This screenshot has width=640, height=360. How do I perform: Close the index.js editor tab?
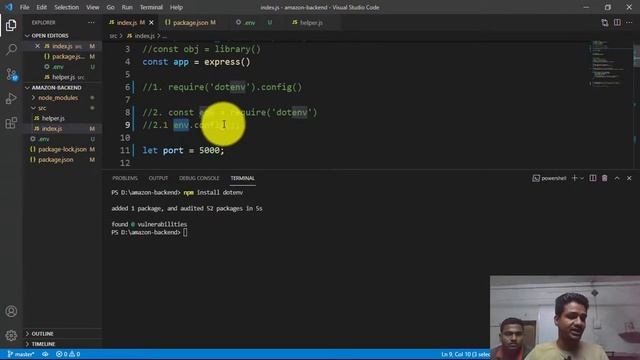tap(151, 22)
